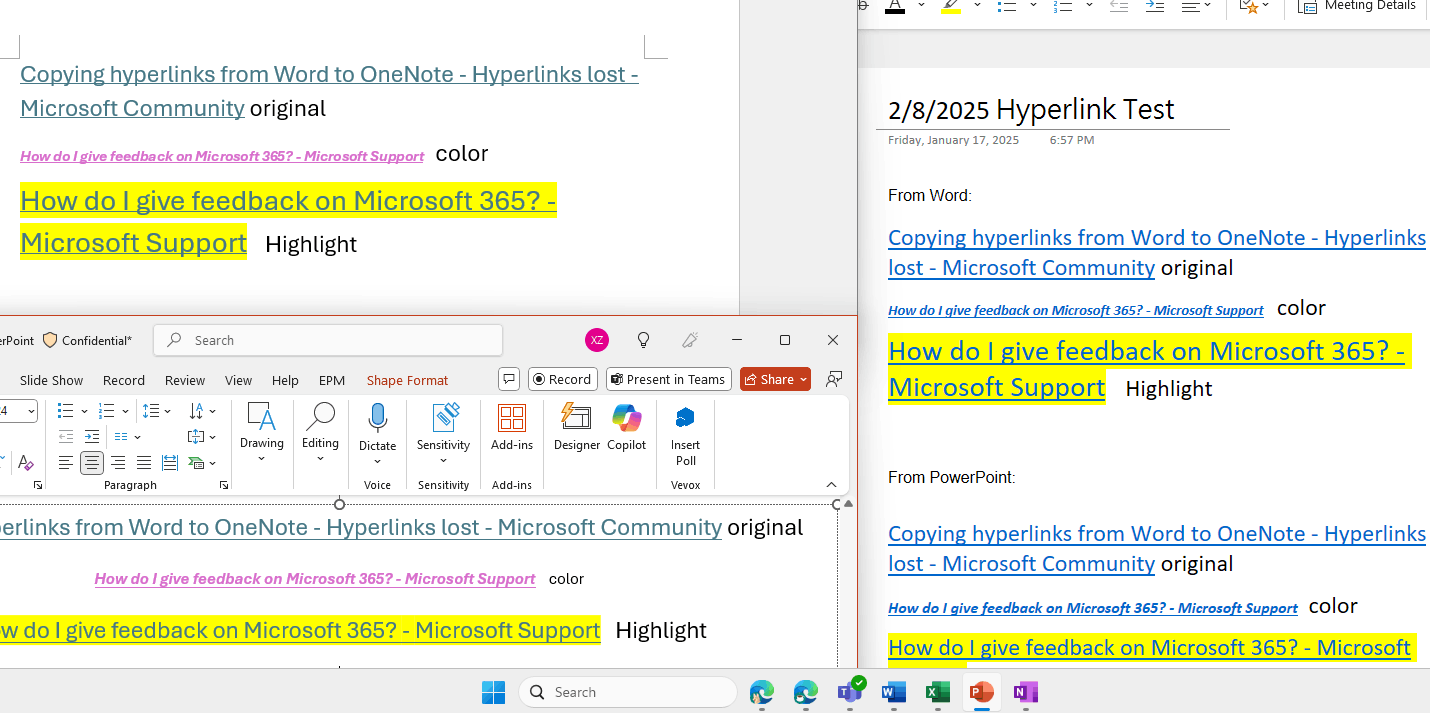Click Decrease List Level icon in PowerPoint
The image size is (1430, 713).
pyautogui.click(x=66, y=437)
